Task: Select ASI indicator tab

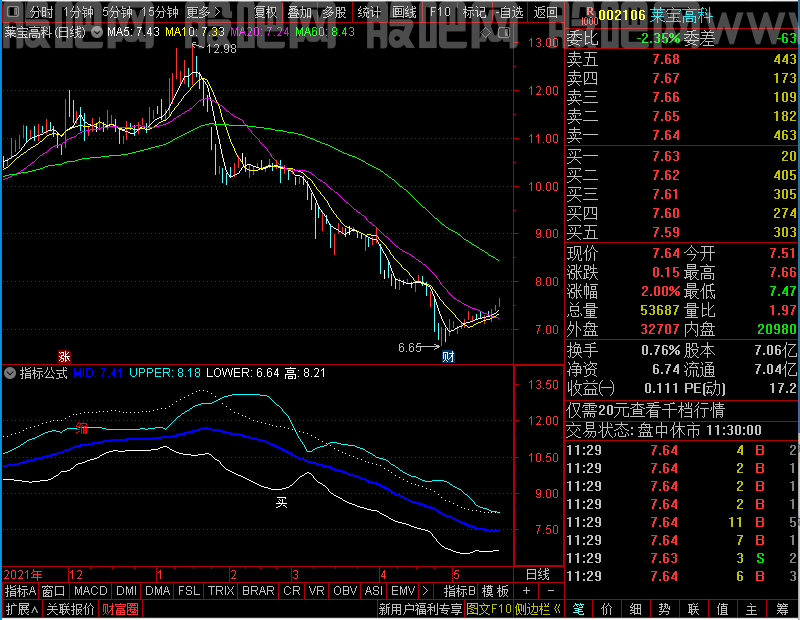Action: point(373,591)
